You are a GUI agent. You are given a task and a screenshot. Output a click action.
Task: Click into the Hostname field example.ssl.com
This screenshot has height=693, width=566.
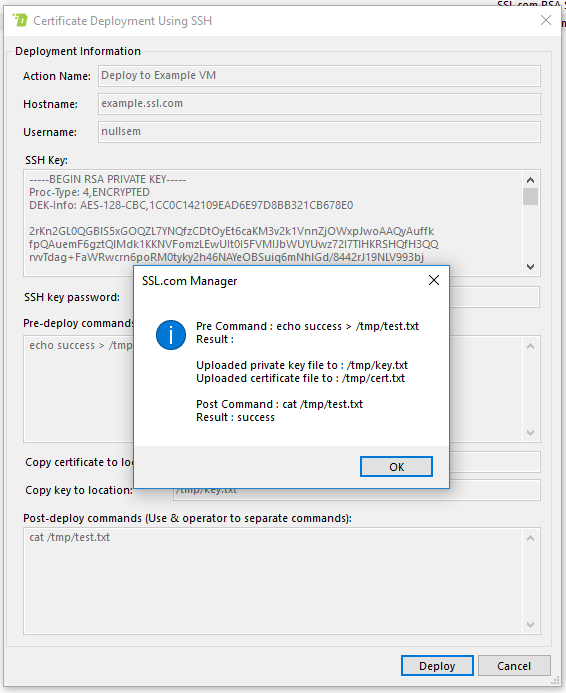(319, 104)
